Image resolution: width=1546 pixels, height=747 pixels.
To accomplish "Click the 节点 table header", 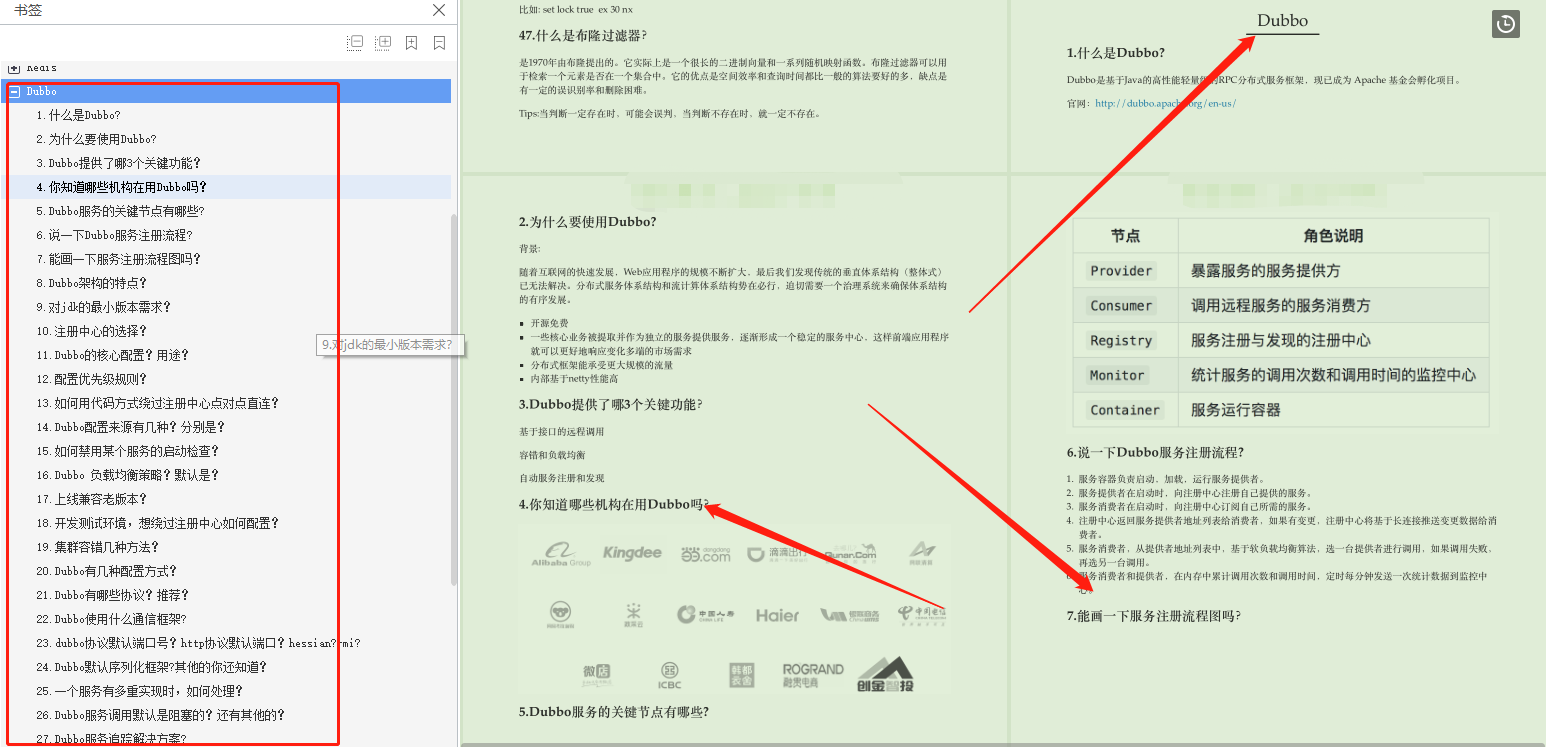I will [1125, 236].
